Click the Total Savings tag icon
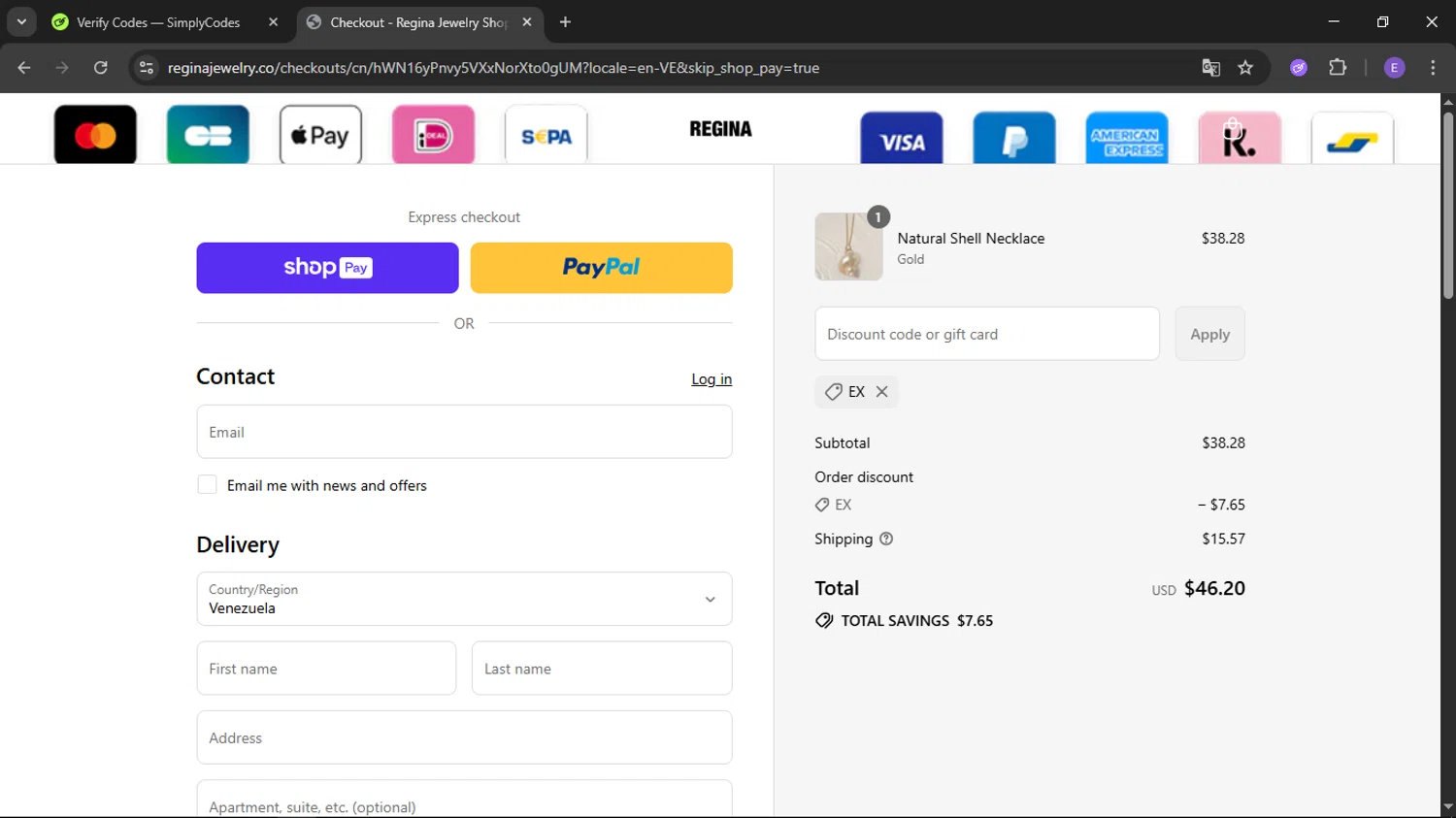 (x=824, y=621)
